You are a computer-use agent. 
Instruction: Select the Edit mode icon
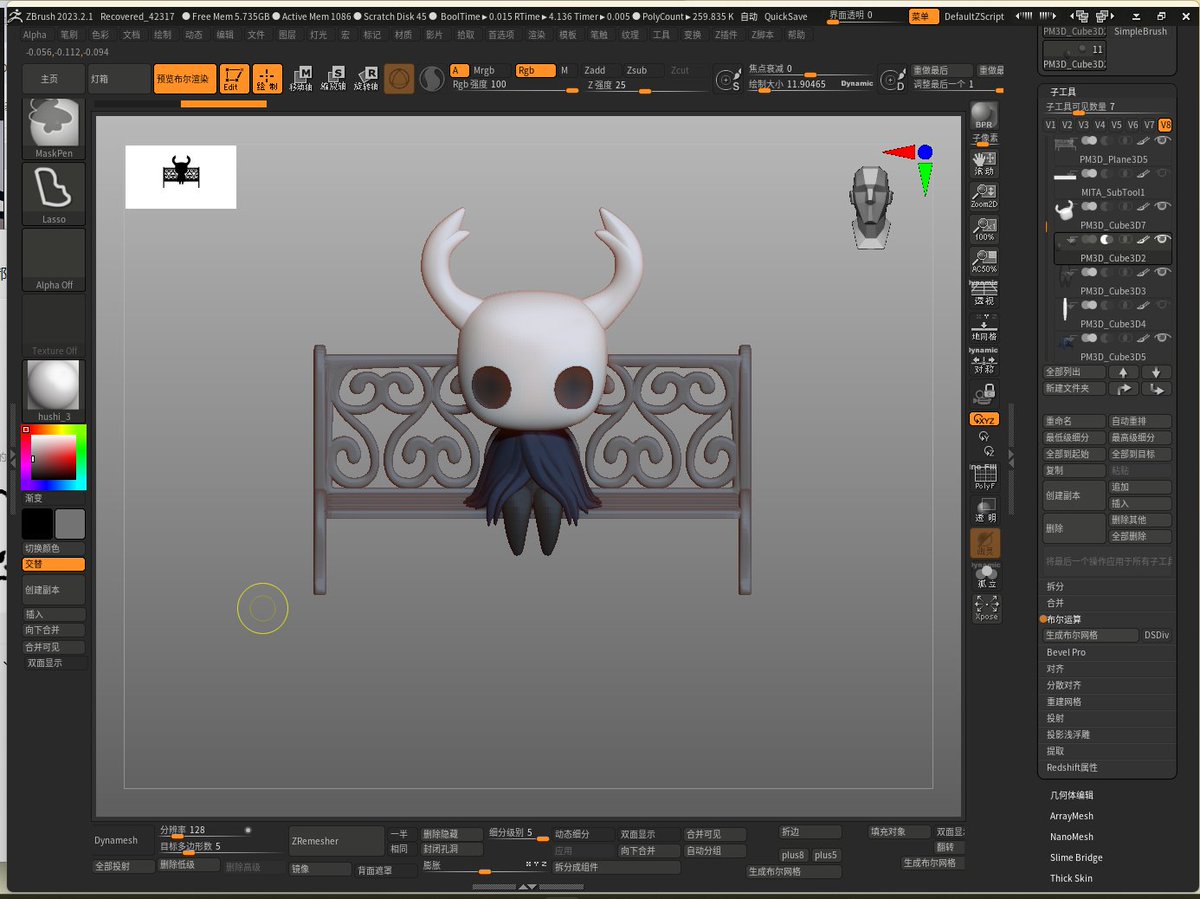click(233, 79)
